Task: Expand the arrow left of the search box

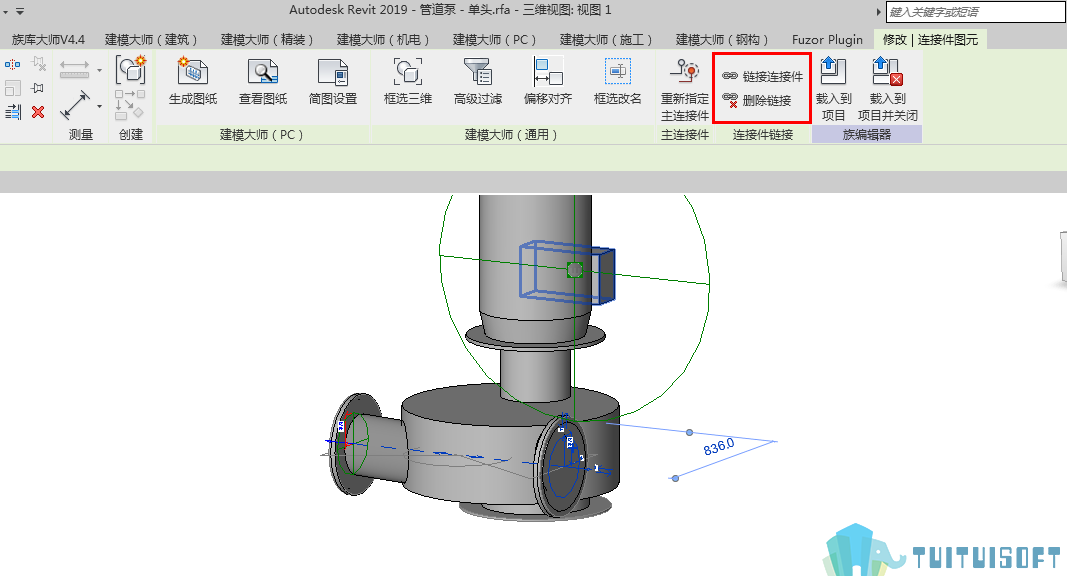Action: click(x=879, y=12)
